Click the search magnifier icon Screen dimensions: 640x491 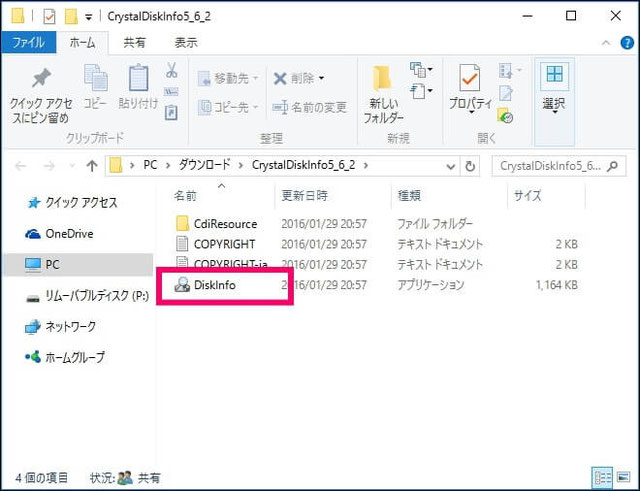pyautogui.click(x=612, y=166)
